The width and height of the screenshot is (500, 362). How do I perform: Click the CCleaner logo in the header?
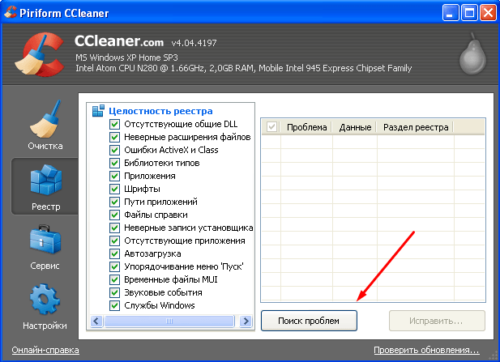coord(40,55)
